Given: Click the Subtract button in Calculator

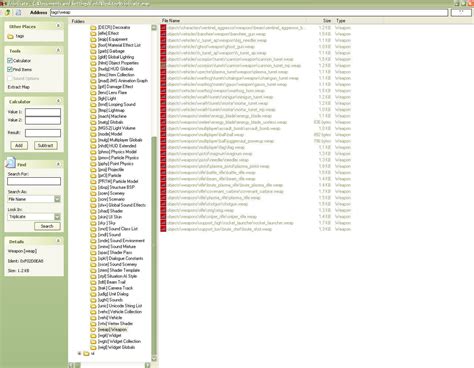Looking at the screenshot, I should click(46, 146).
